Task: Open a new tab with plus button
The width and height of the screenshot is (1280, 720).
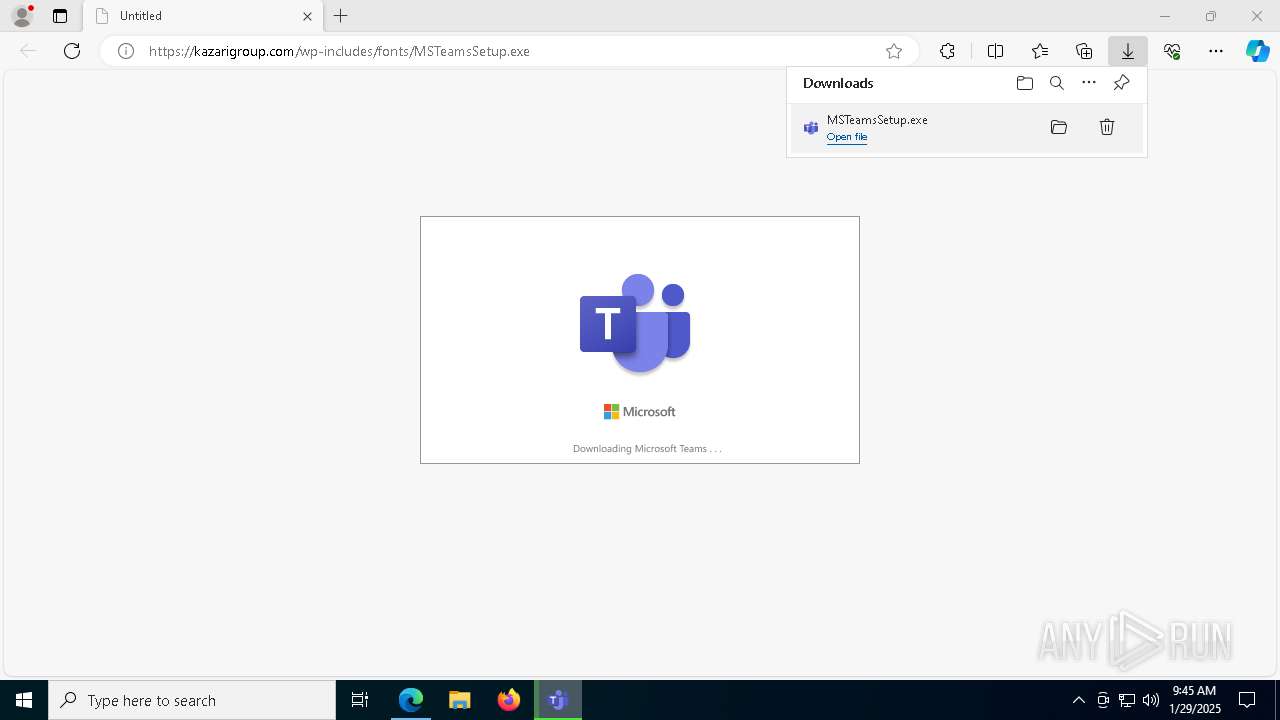Action: 341,16
